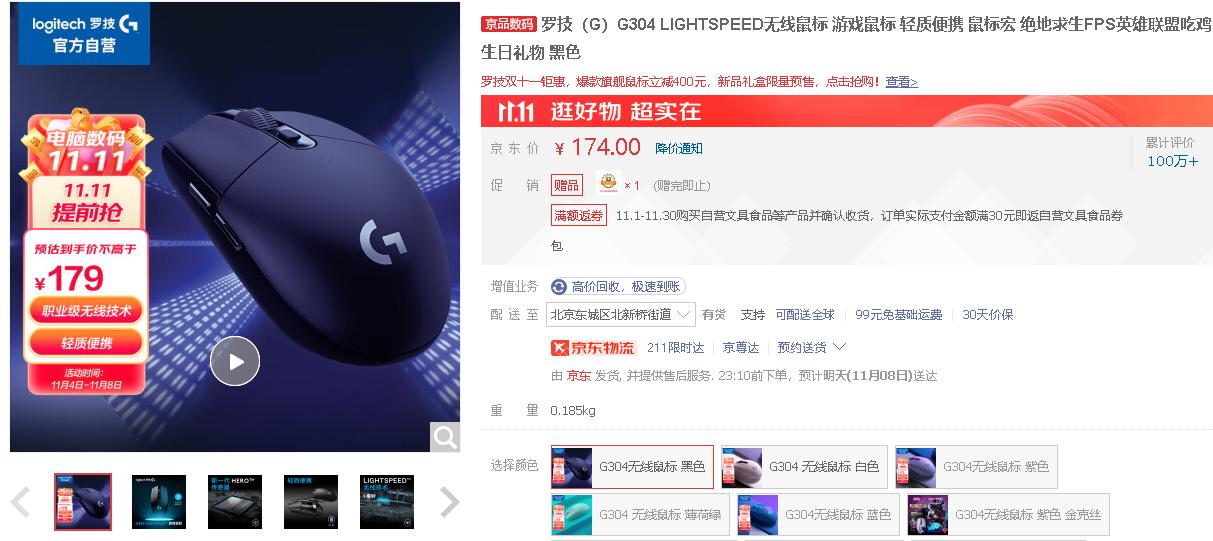
Task: Click the 京东物流 logo
Action: 593,347
